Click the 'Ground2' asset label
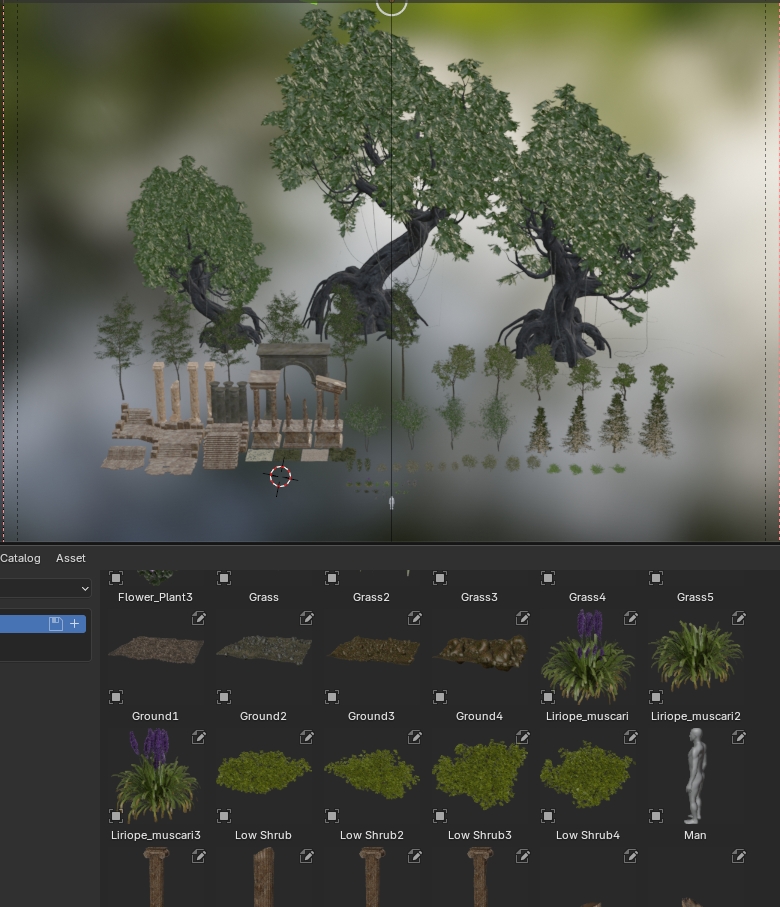Viewport: 780px width, 907px height. [x=263, y=716]
